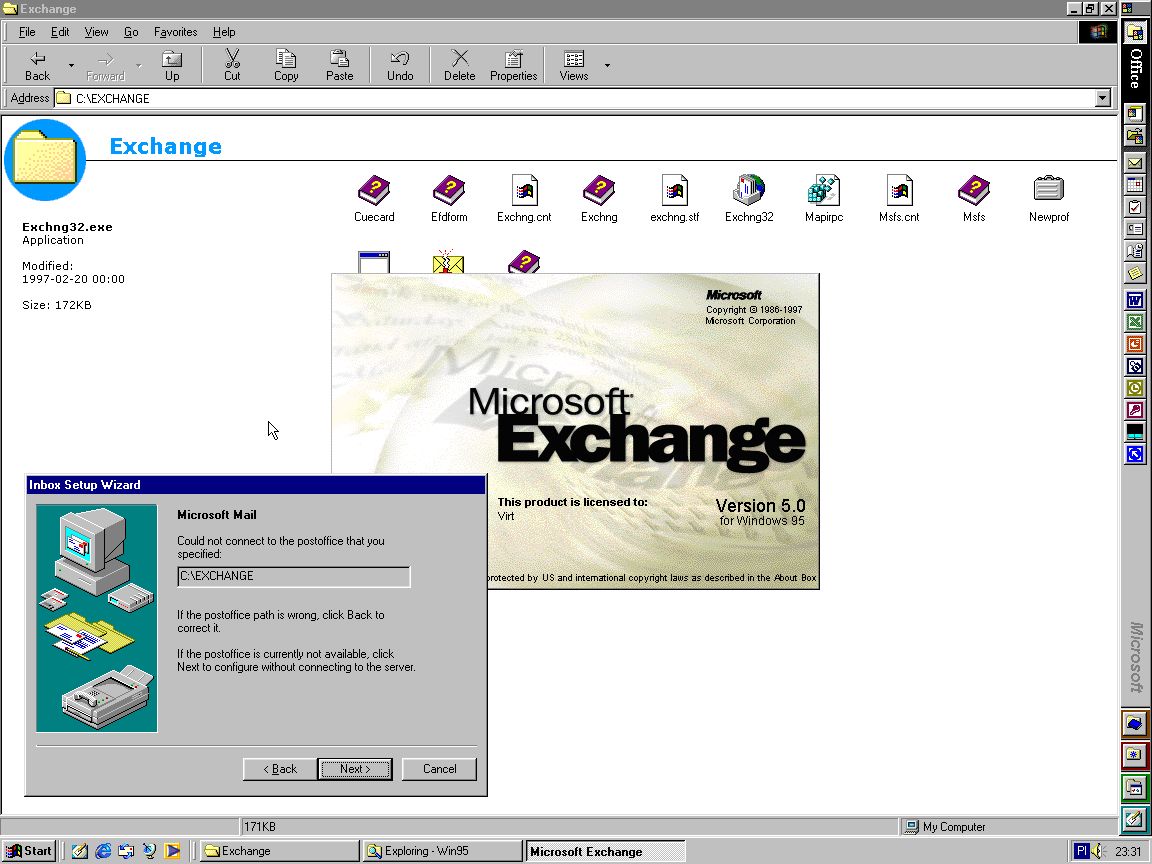Click View Channels satellite icon in Quick Launch
1152x864 pixels.
(x=149, y=851)
